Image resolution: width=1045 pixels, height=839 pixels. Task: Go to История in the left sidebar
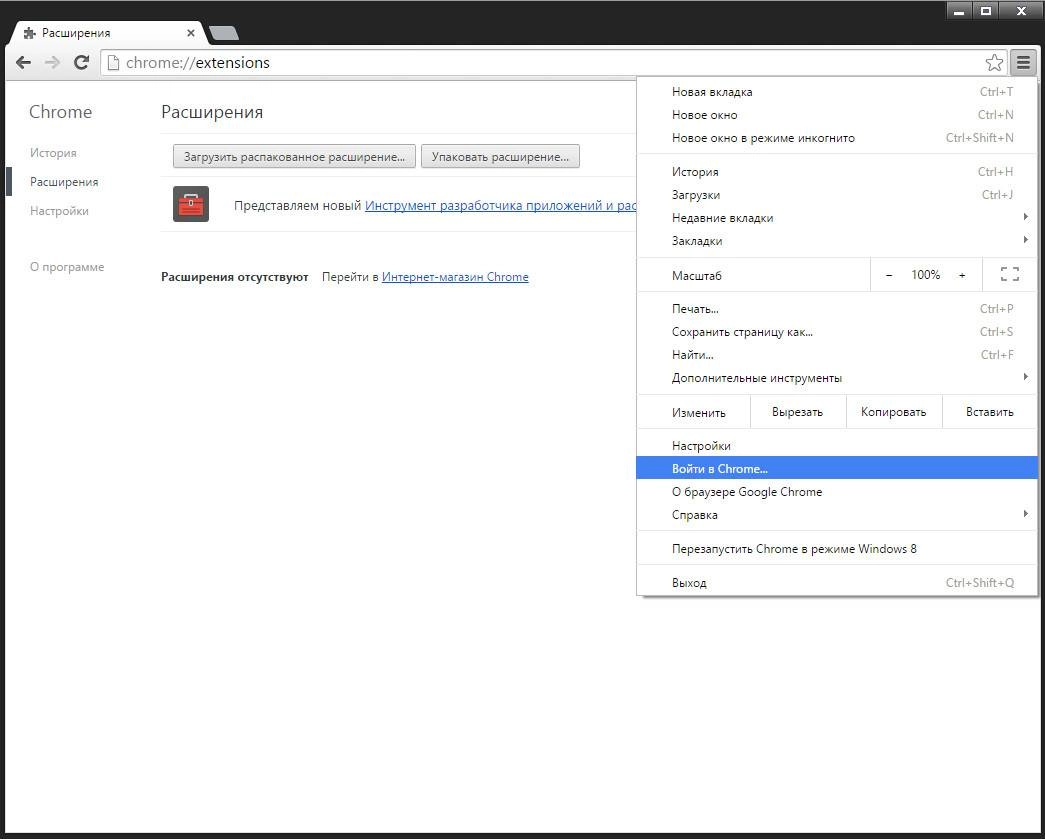point(53,153)
